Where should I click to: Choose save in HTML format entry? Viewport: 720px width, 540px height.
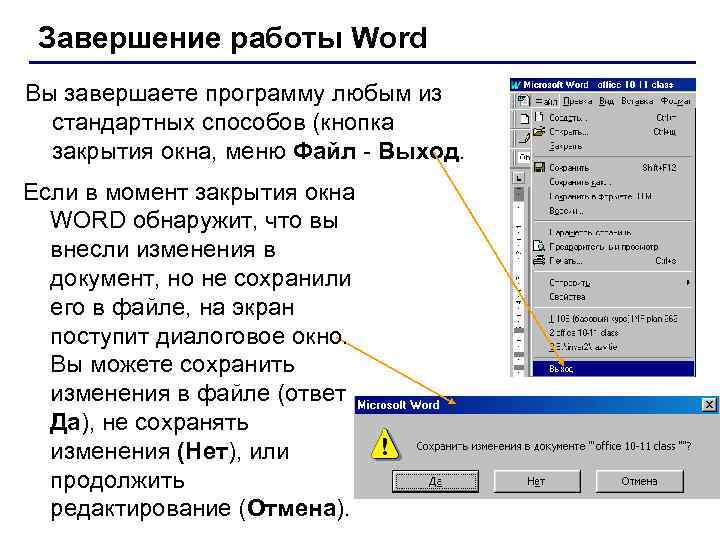613,197
